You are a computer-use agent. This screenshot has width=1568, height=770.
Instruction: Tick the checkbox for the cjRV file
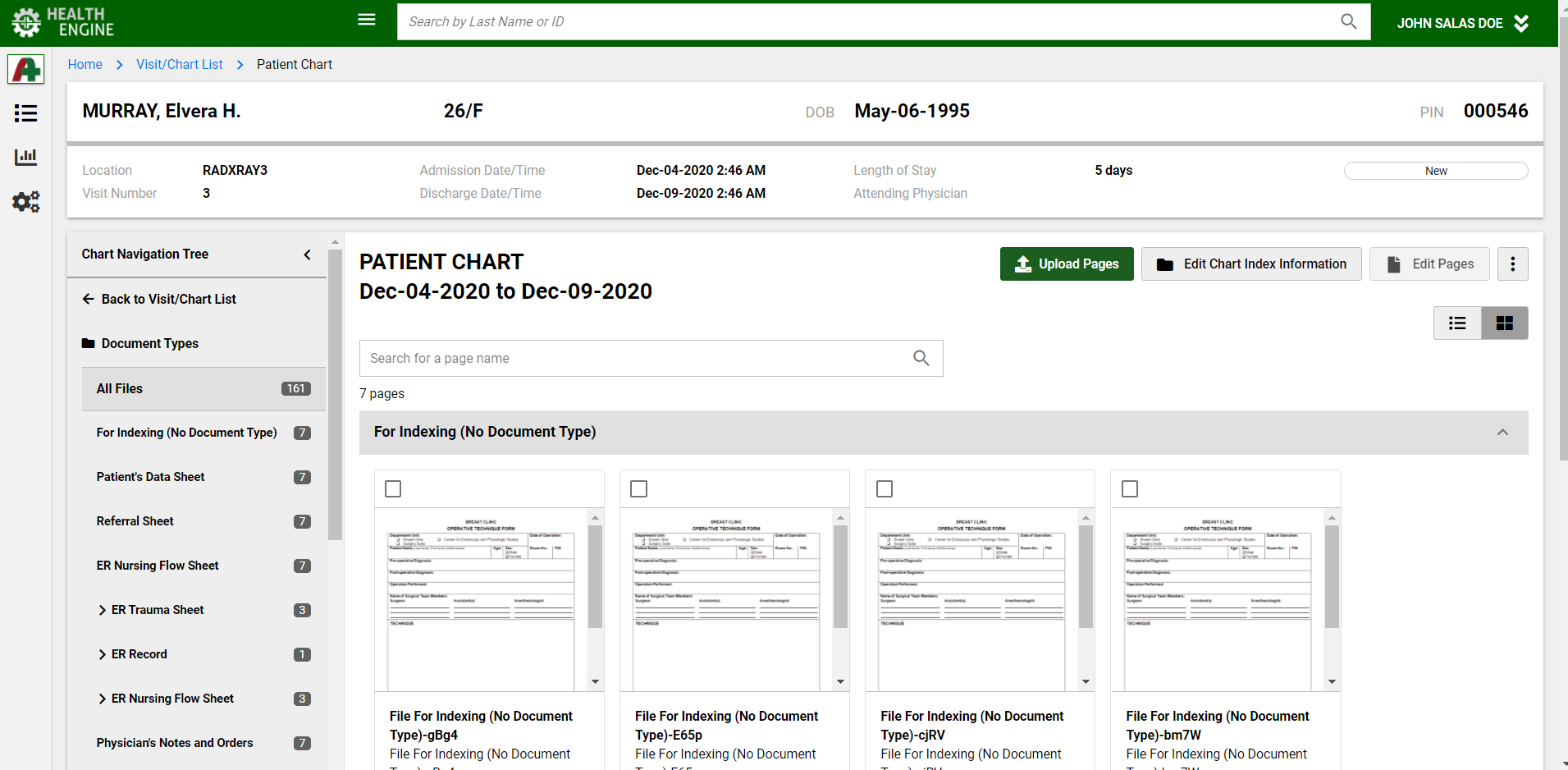click(x=885, y=489)
